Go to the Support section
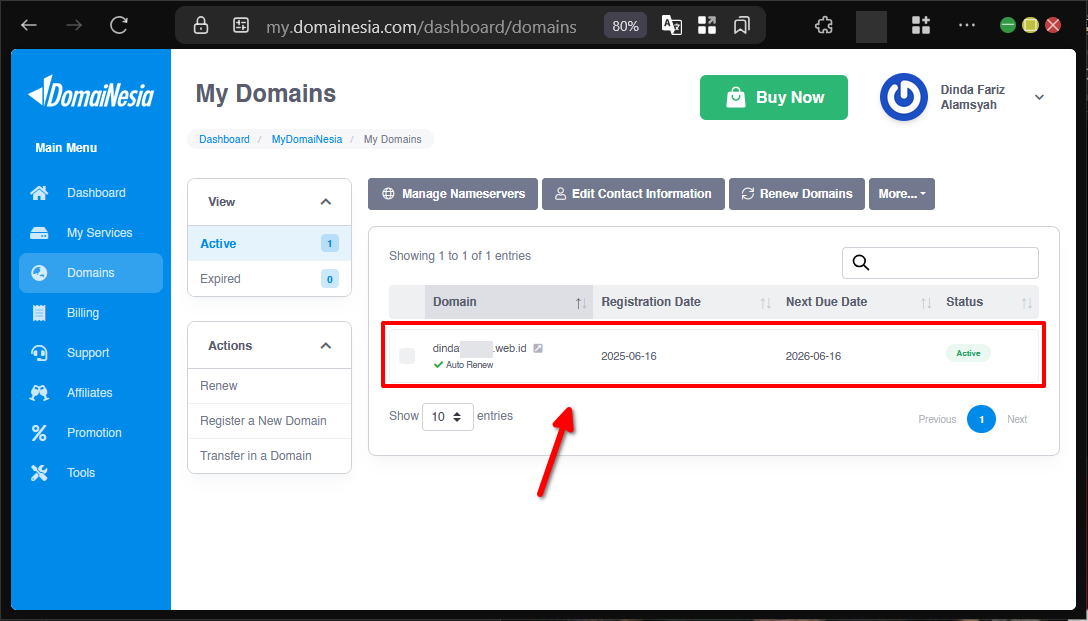 91,352
